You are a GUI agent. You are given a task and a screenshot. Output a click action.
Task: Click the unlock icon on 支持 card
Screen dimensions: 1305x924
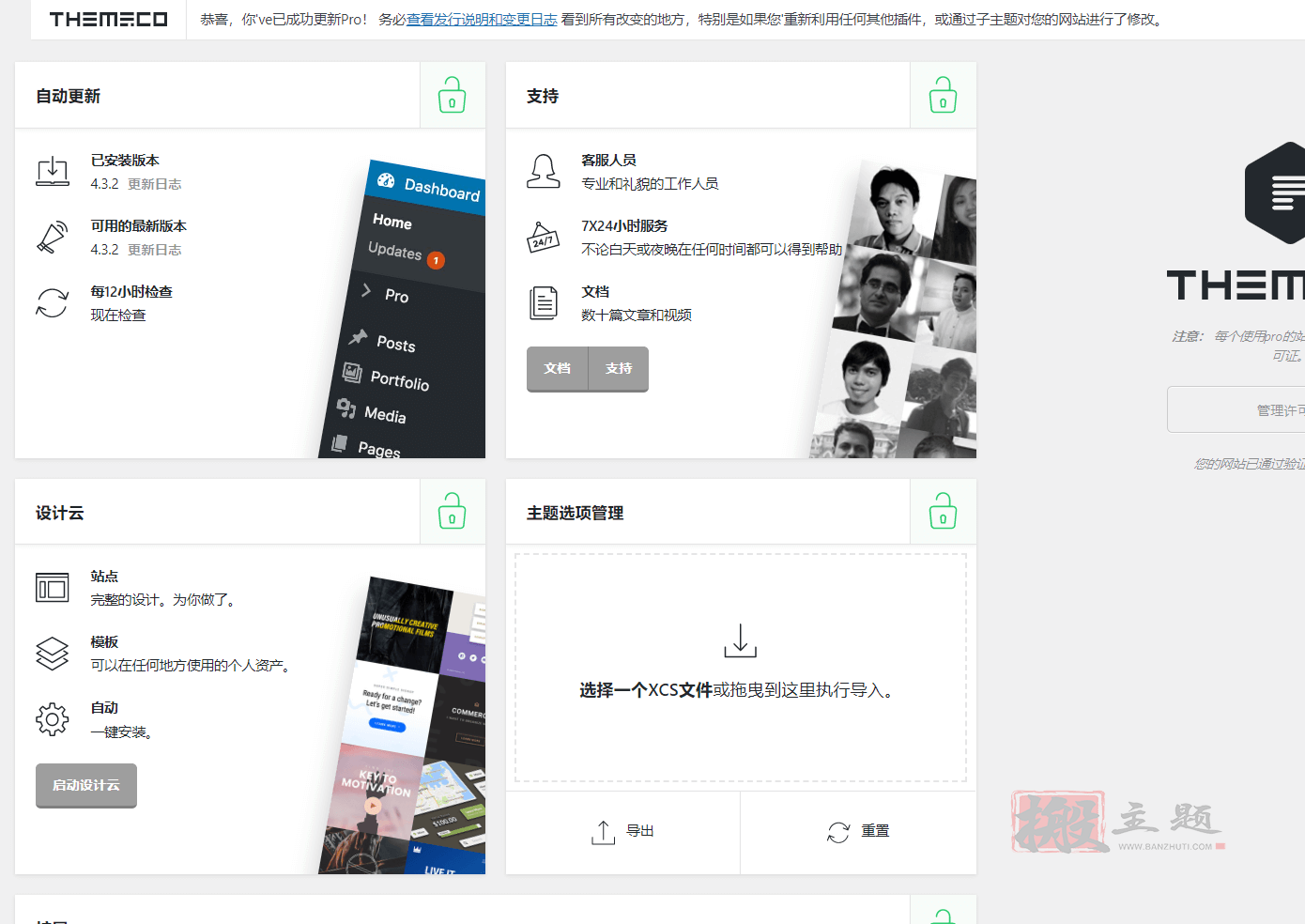coord(944,95)
